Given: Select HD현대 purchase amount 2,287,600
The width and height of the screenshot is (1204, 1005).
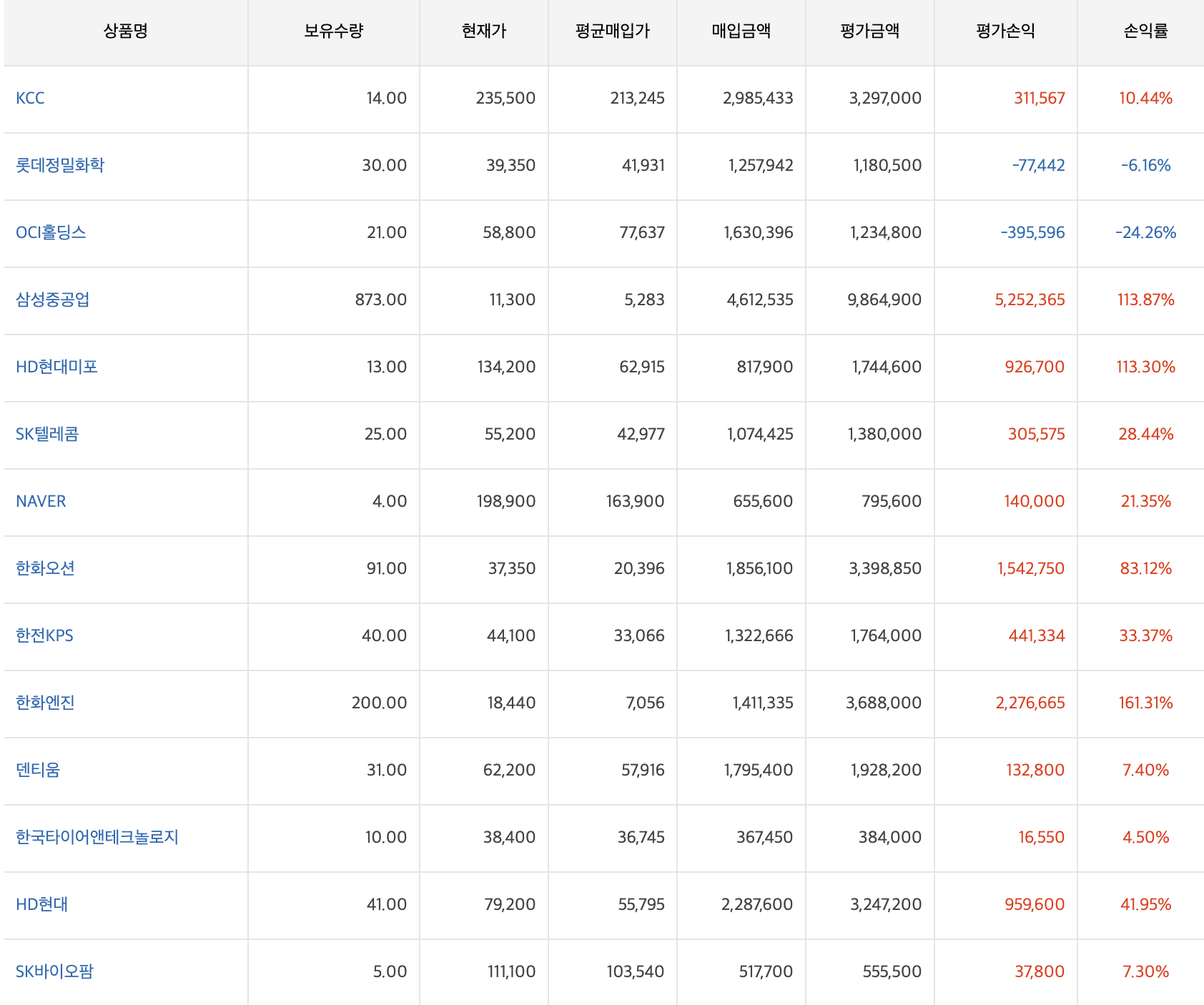Looking at the screenshot, I should (x=758, y=905).
